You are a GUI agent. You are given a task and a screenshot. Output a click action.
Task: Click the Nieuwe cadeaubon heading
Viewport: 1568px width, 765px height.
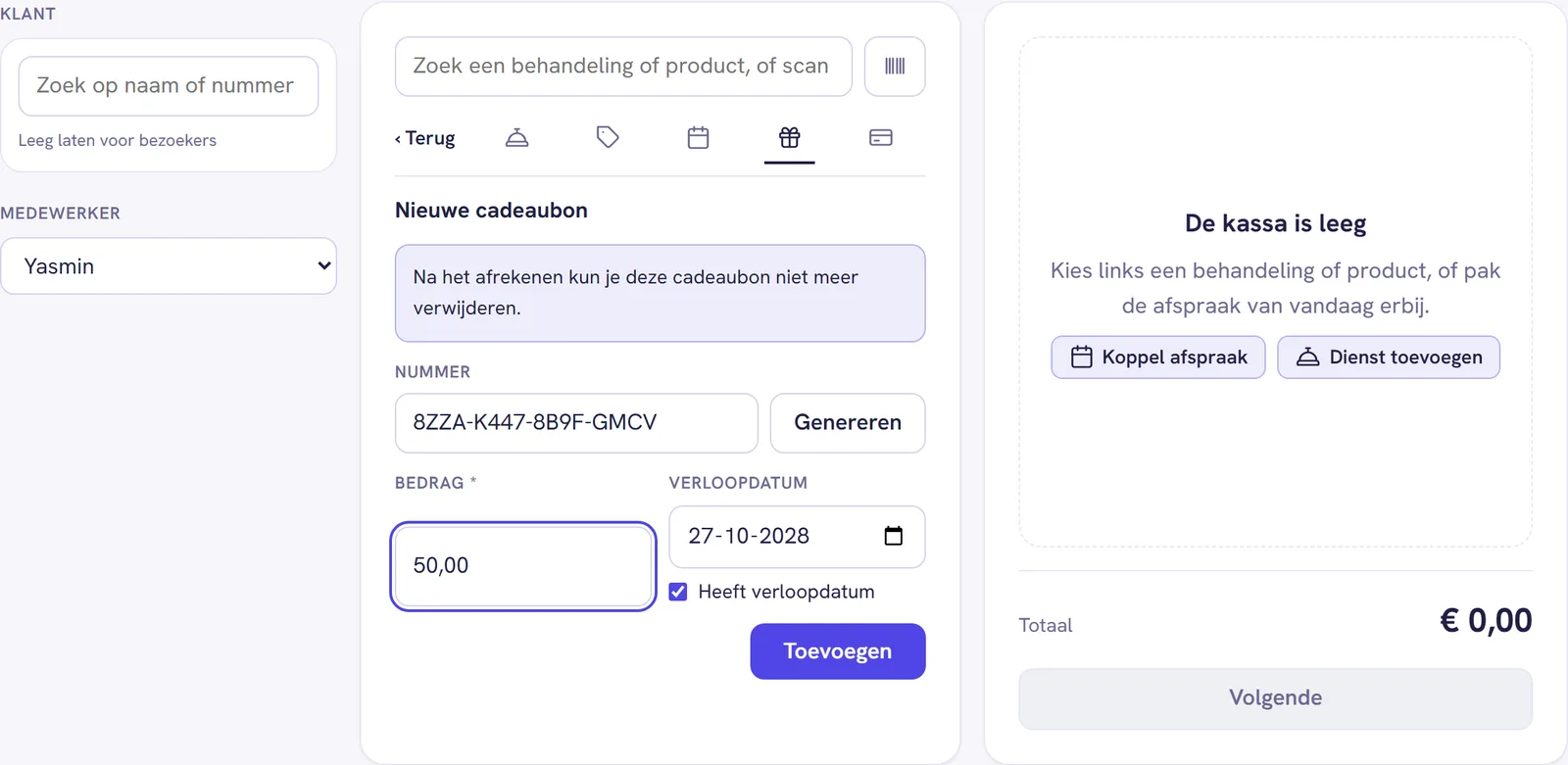[491, 211]
